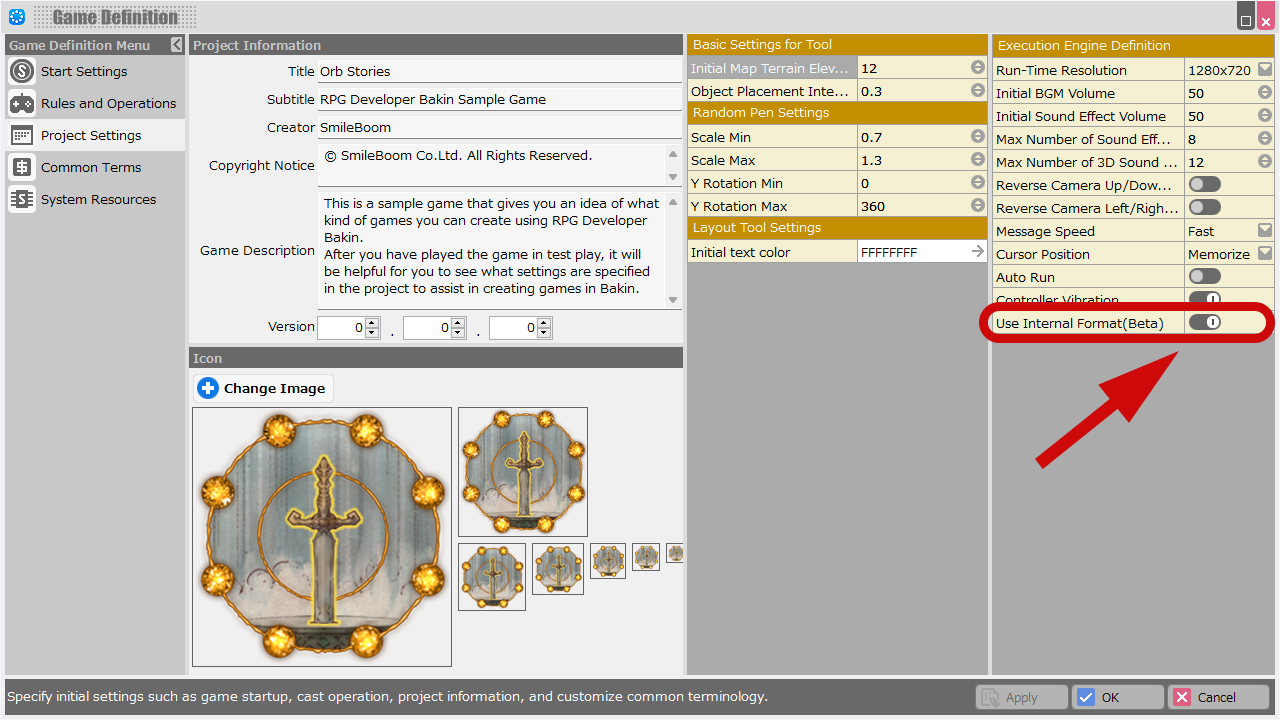
Task: Click the Initial text color value field
Action: click(912, 252)
